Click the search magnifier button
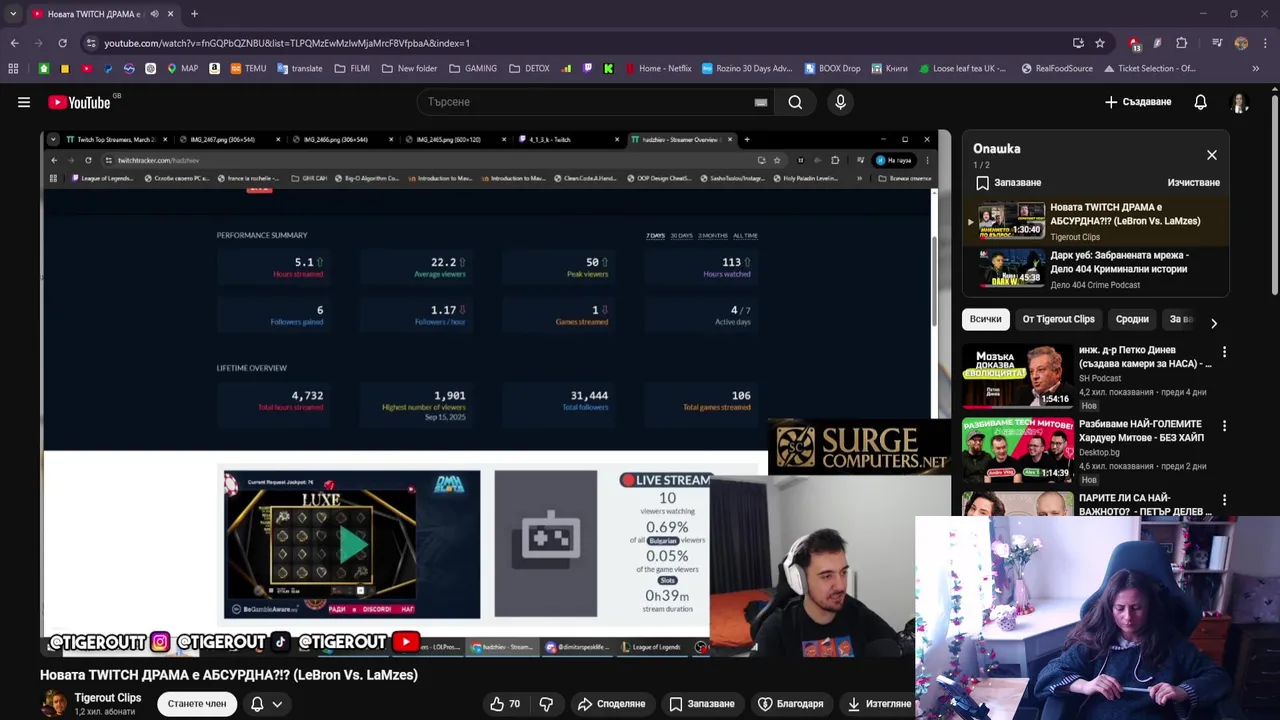 point(795,102)
